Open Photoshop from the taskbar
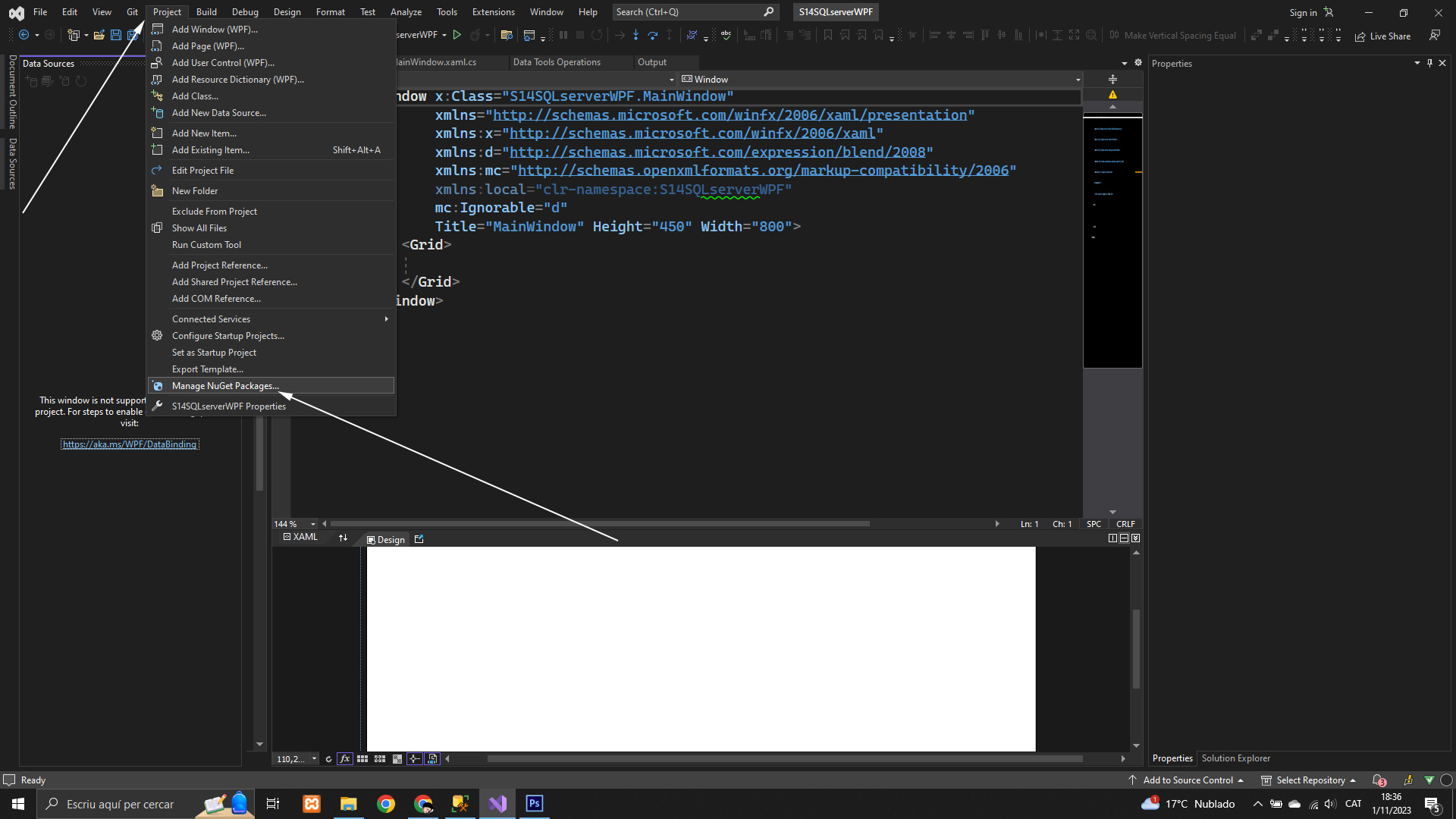The image size is (1456, 819). point(535,804)
